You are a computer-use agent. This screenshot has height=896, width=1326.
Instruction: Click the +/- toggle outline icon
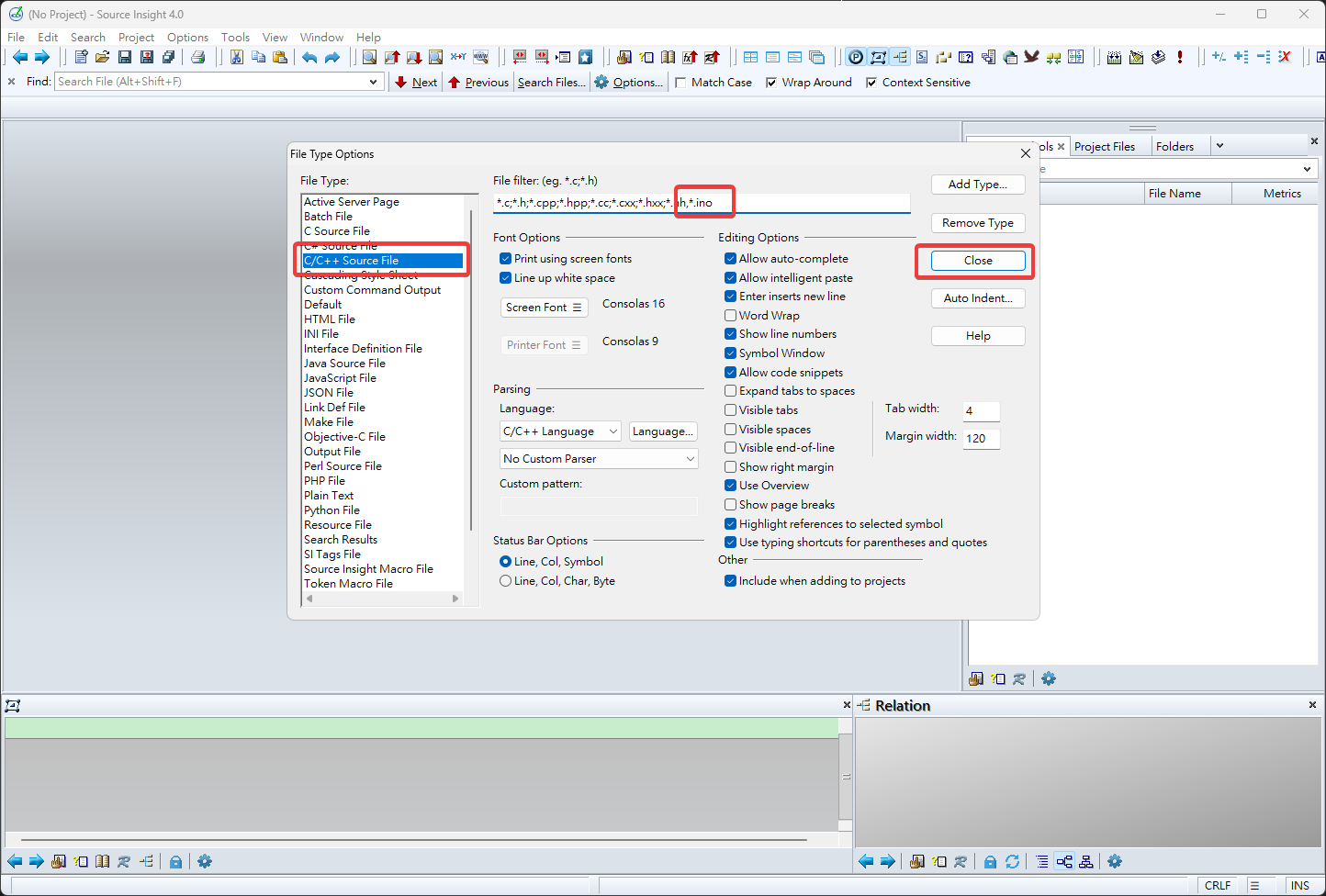point(1219,57)
